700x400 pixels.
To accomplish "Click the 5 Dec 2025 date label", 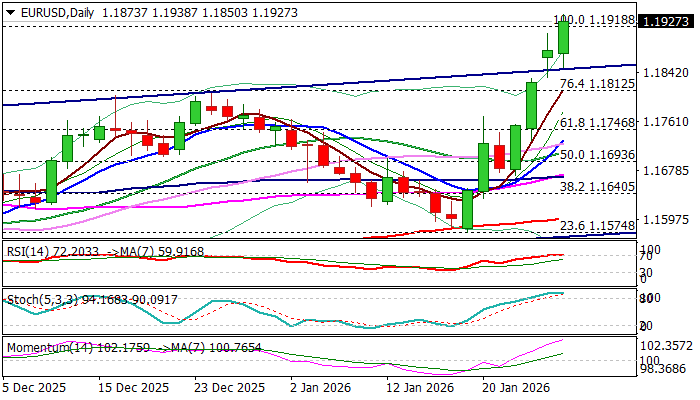I will click(36, 387).
